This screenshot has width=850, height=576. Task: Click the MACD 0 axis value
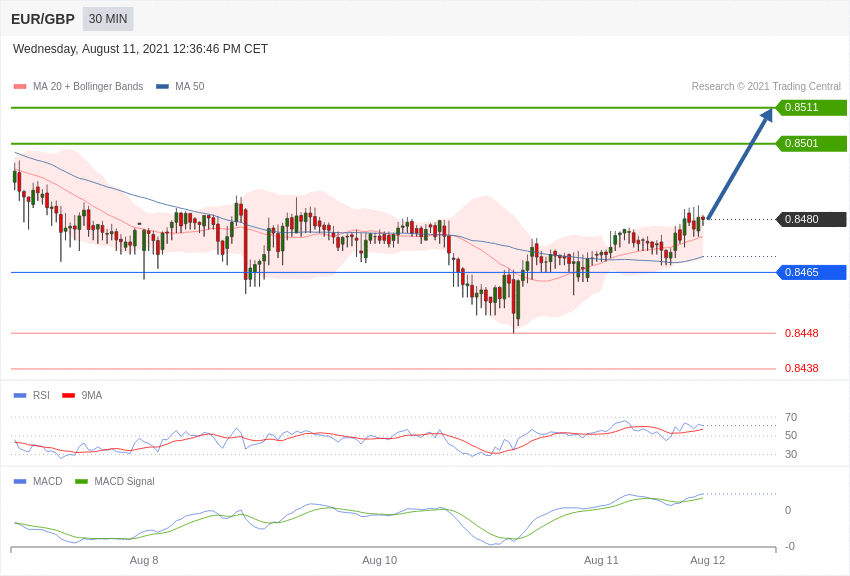[x=788, y=510]
